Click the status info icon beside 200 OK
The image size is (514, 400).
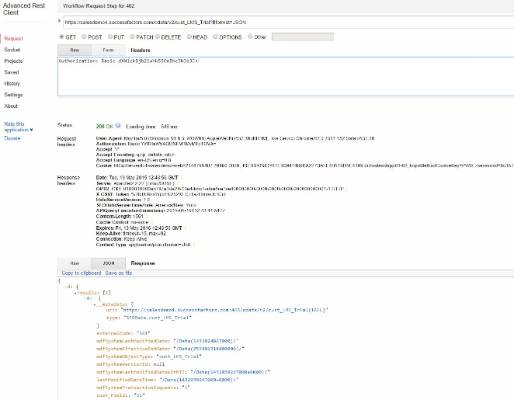(x=118, y=126)
